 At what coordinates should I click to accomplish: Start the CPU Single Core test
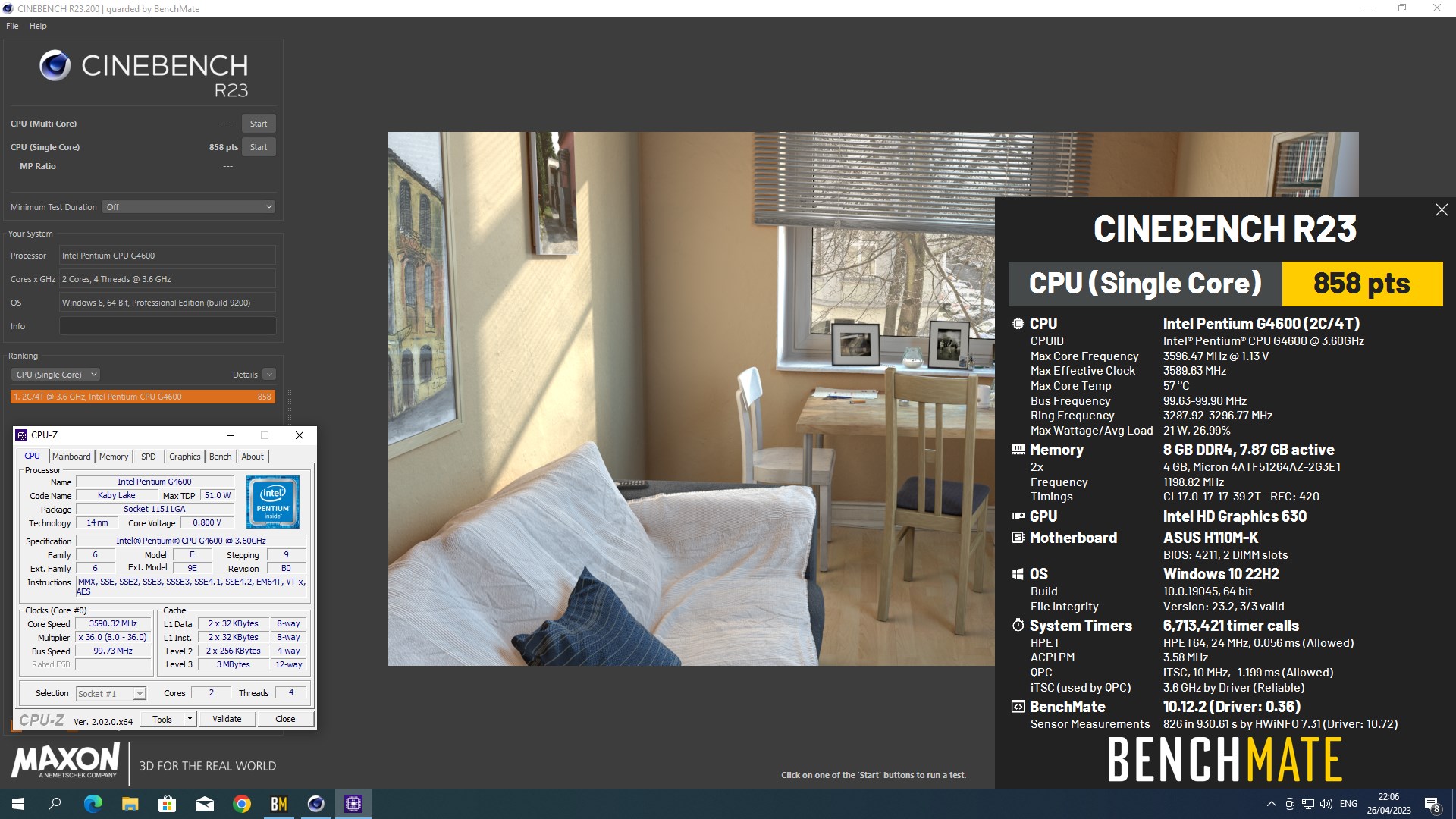[259, 147]
